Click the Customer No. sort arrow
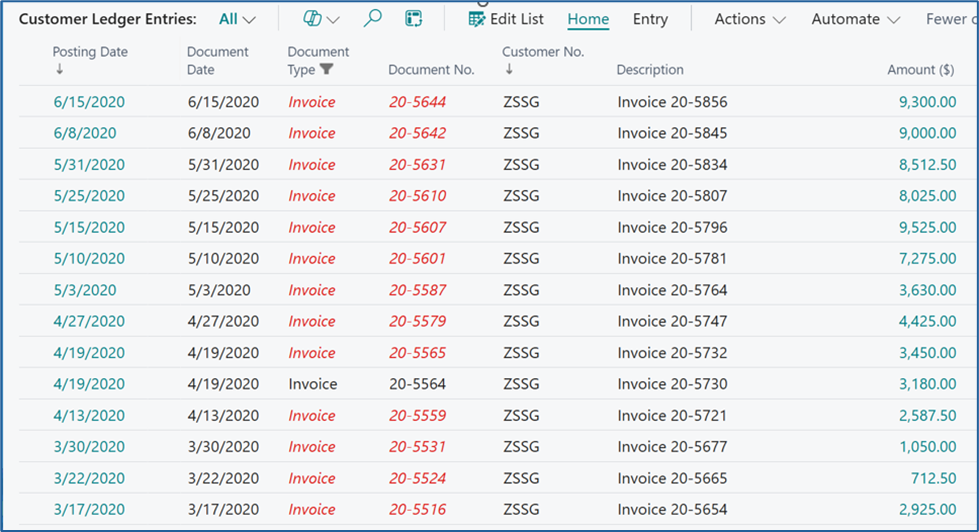This screenshot has width=979, height=532. click(509, 69)
